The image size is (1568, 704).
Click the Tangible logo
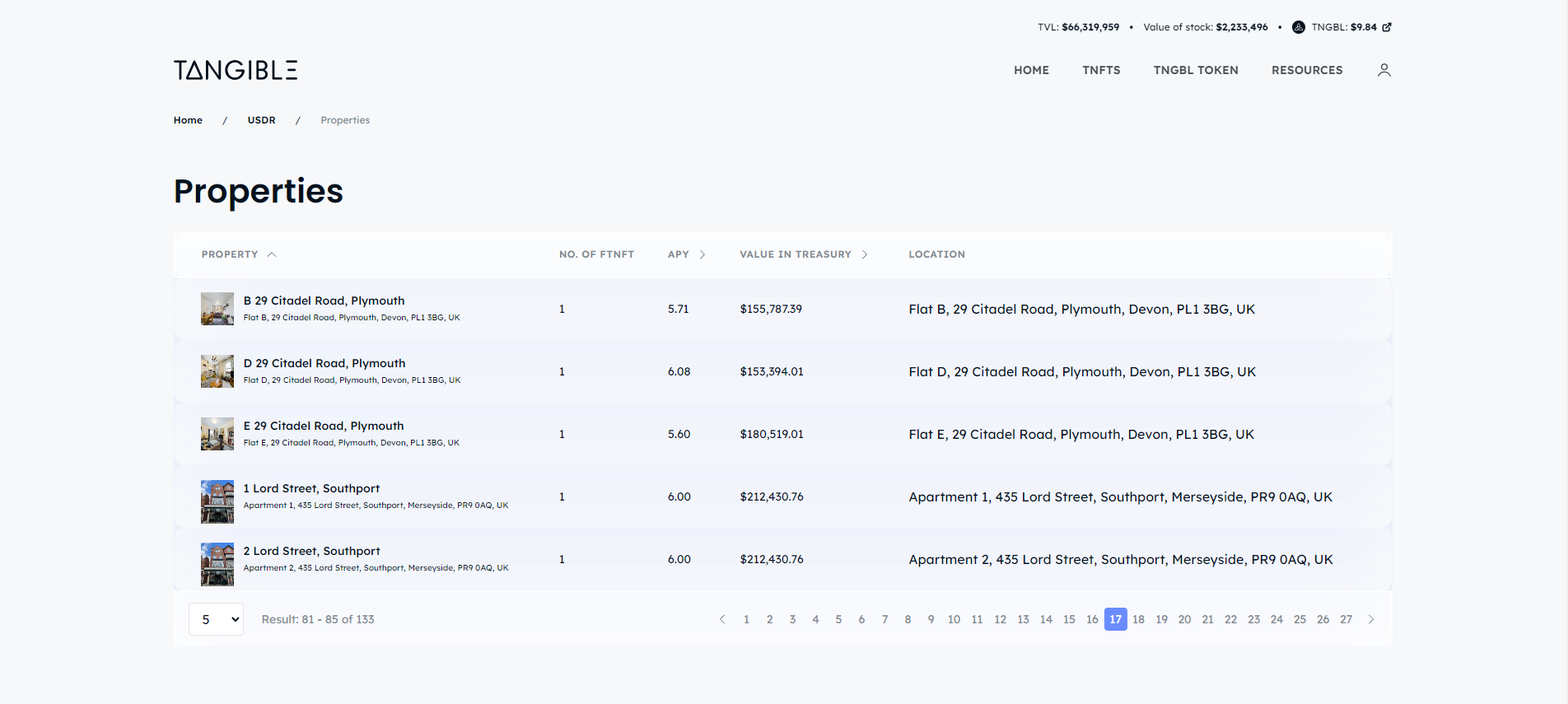[x=236, y=70]
